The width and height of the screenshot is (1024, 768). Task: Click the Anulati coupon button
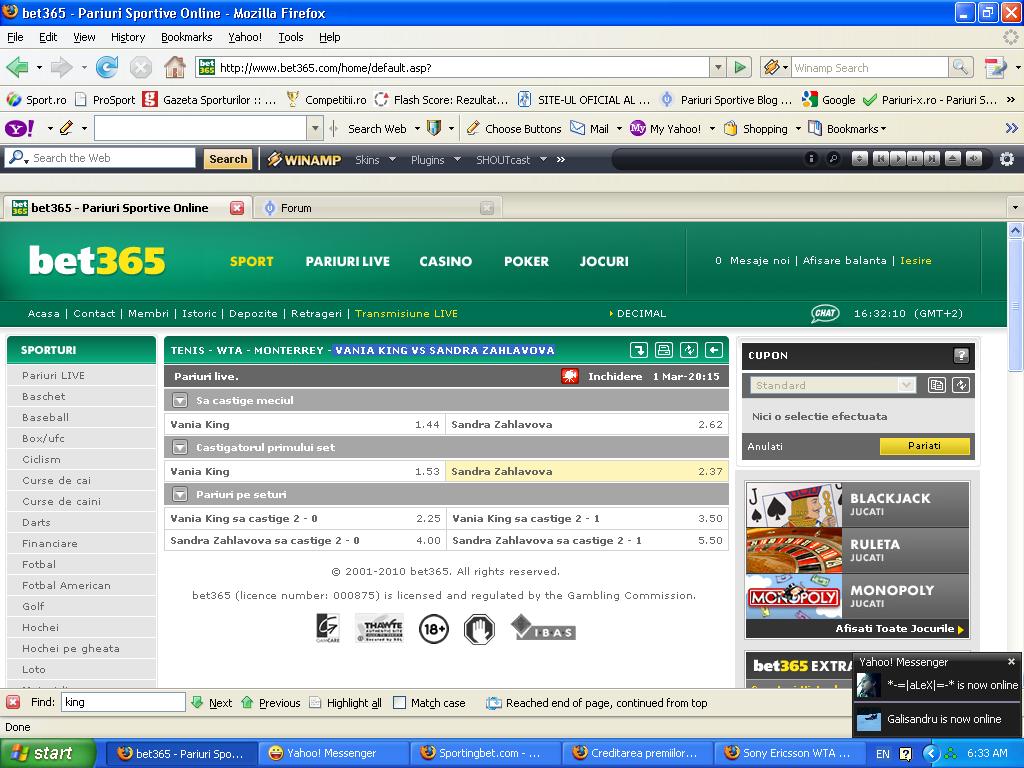765,447
